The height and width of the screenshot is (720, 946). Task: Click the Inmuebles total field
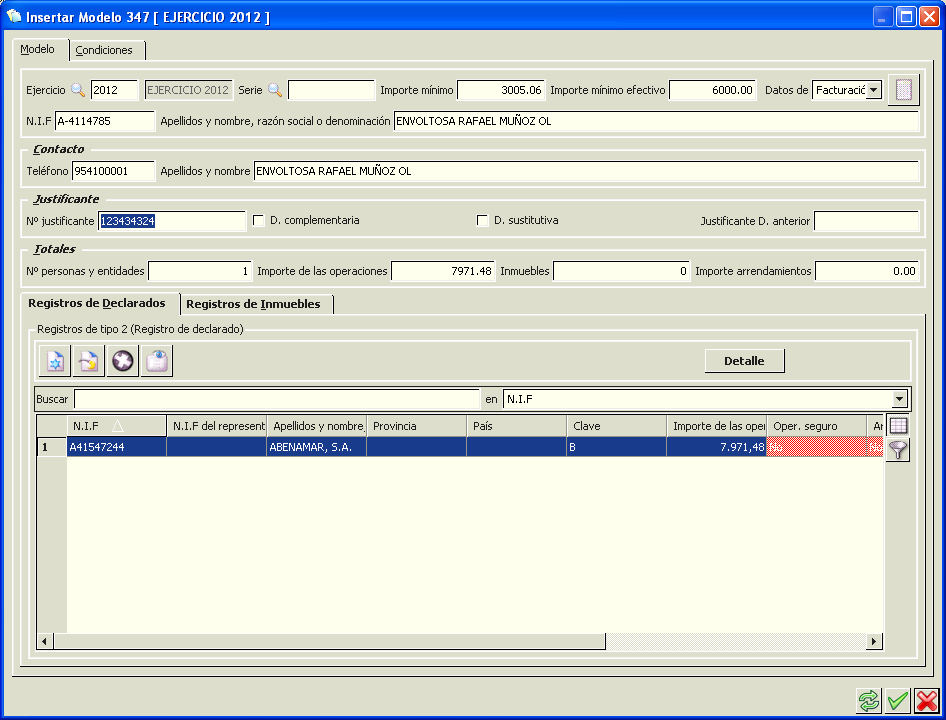[621, 271]
